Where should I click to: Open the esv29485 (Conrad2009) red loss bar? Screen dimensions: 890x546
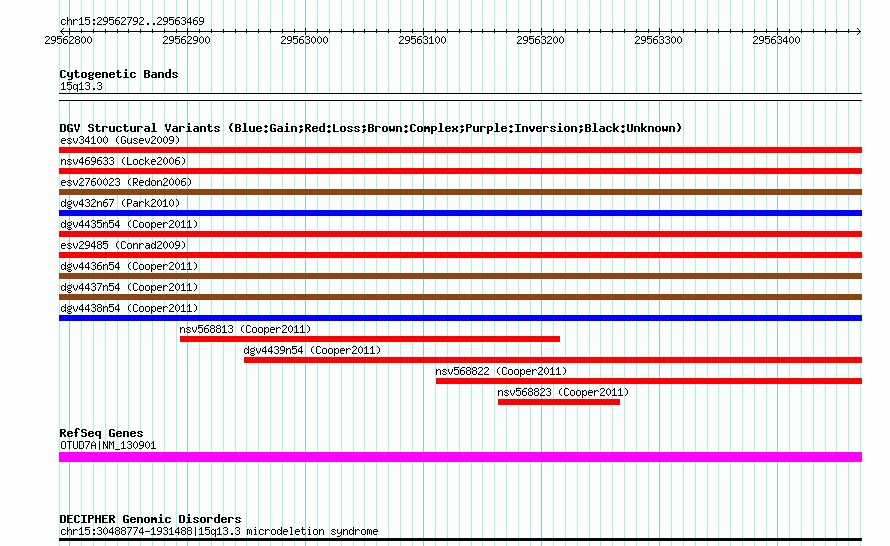coord(460,255)
